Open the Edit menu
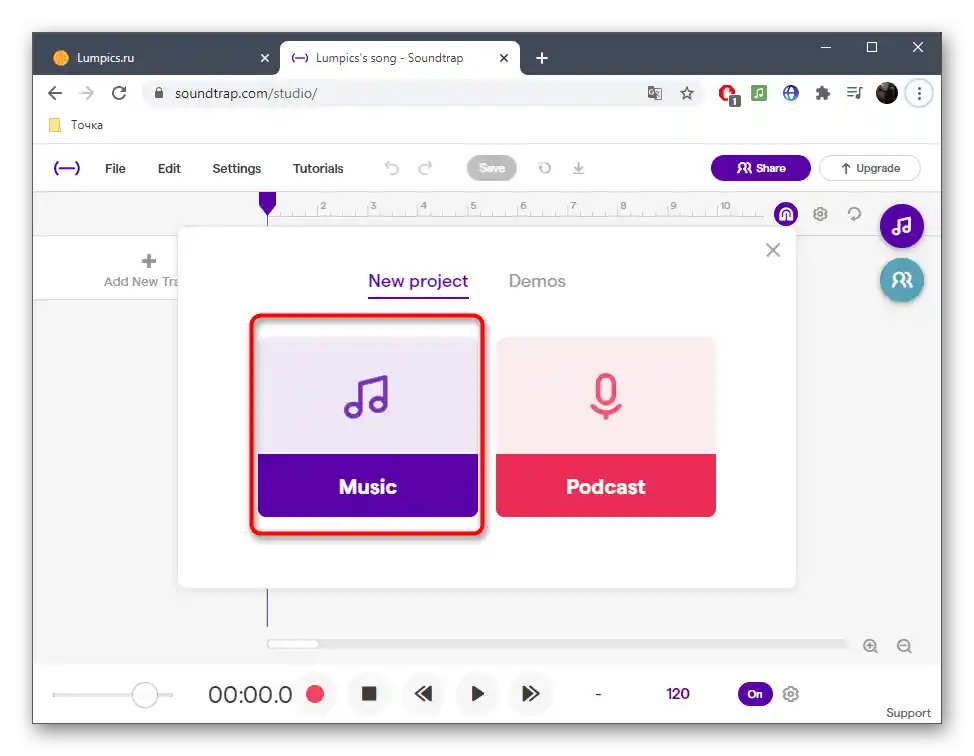Screen dimensions: 974x756 point(169,168)
